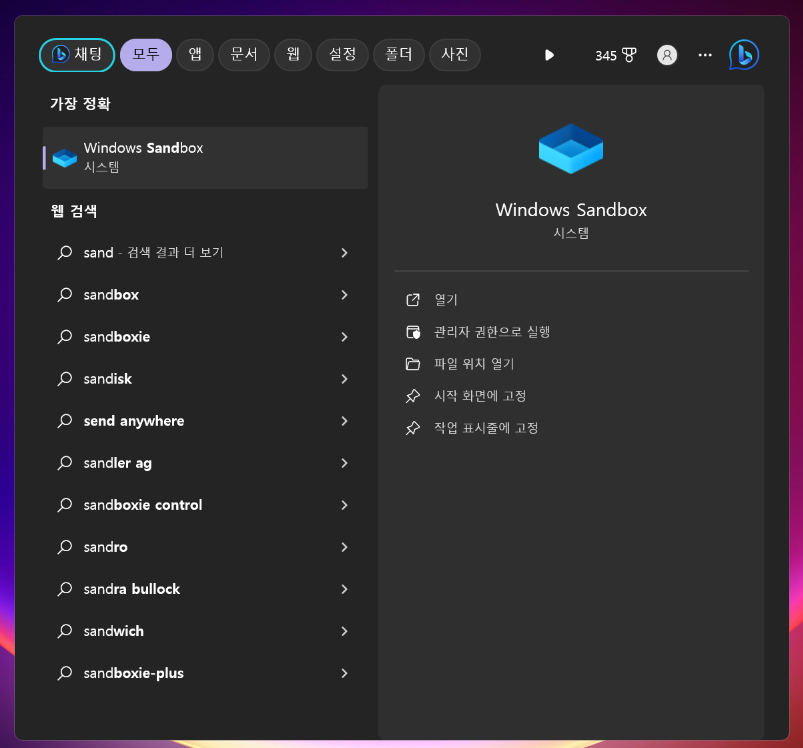This screenshot has height=748, width=803.
Task: Show more filters with the play arrow
Action: pos(549,55)
